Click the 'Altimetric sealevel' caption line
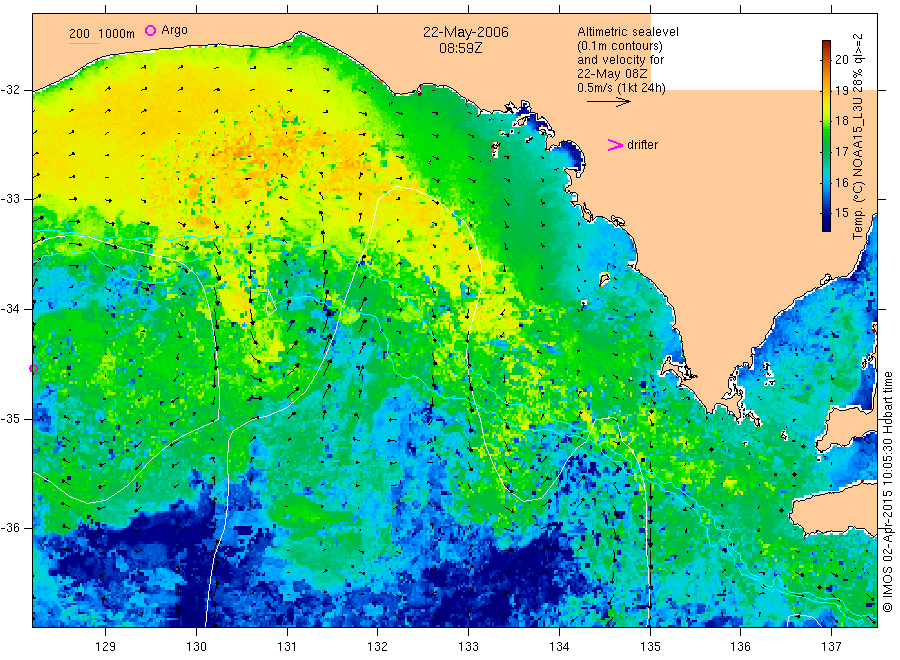Image resolution: width=900 pixels, height=660 pixels. pos(628,32)
